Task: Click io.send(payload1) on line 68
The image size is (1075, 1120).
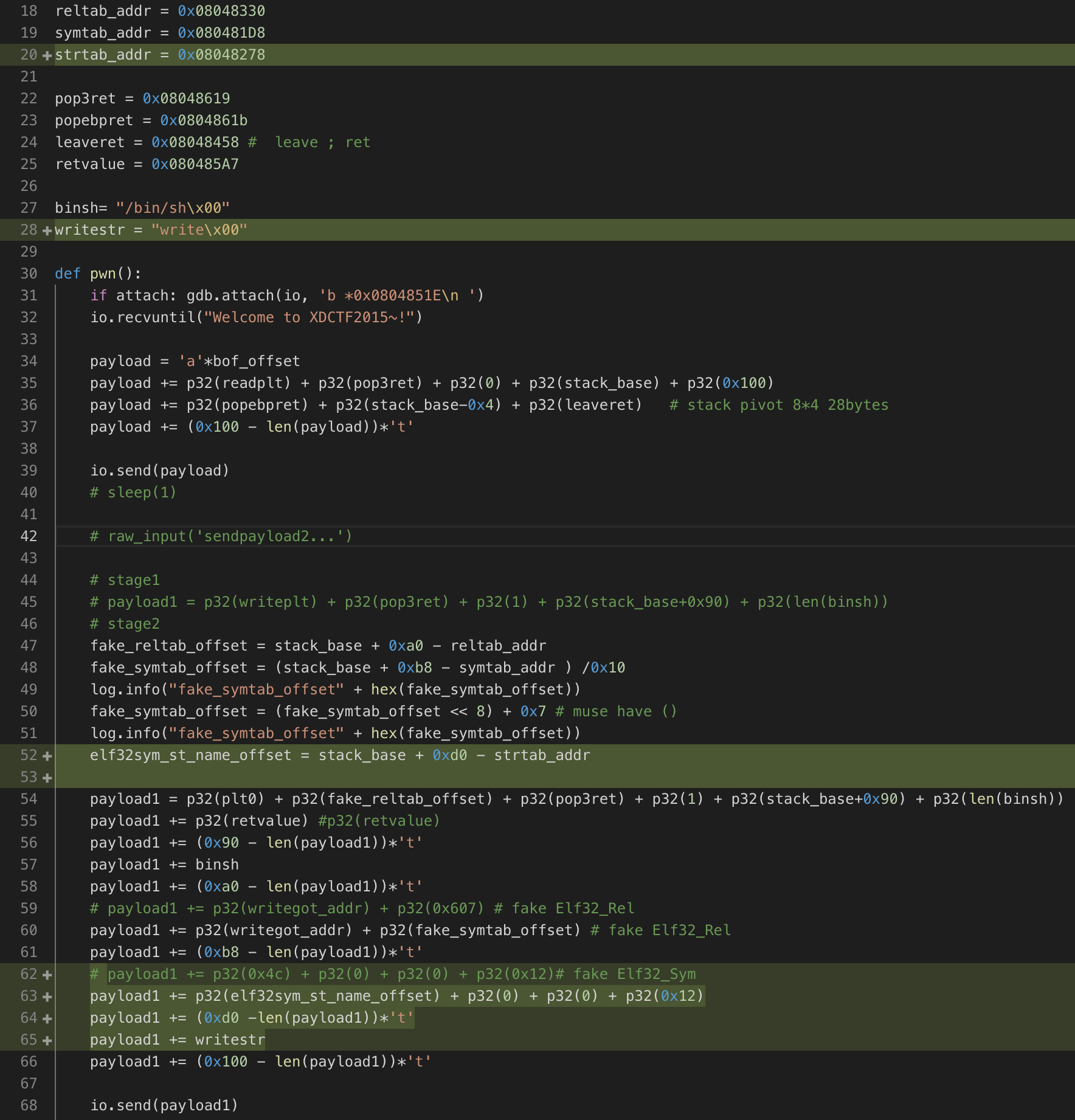Action: tap(164, 1105)
